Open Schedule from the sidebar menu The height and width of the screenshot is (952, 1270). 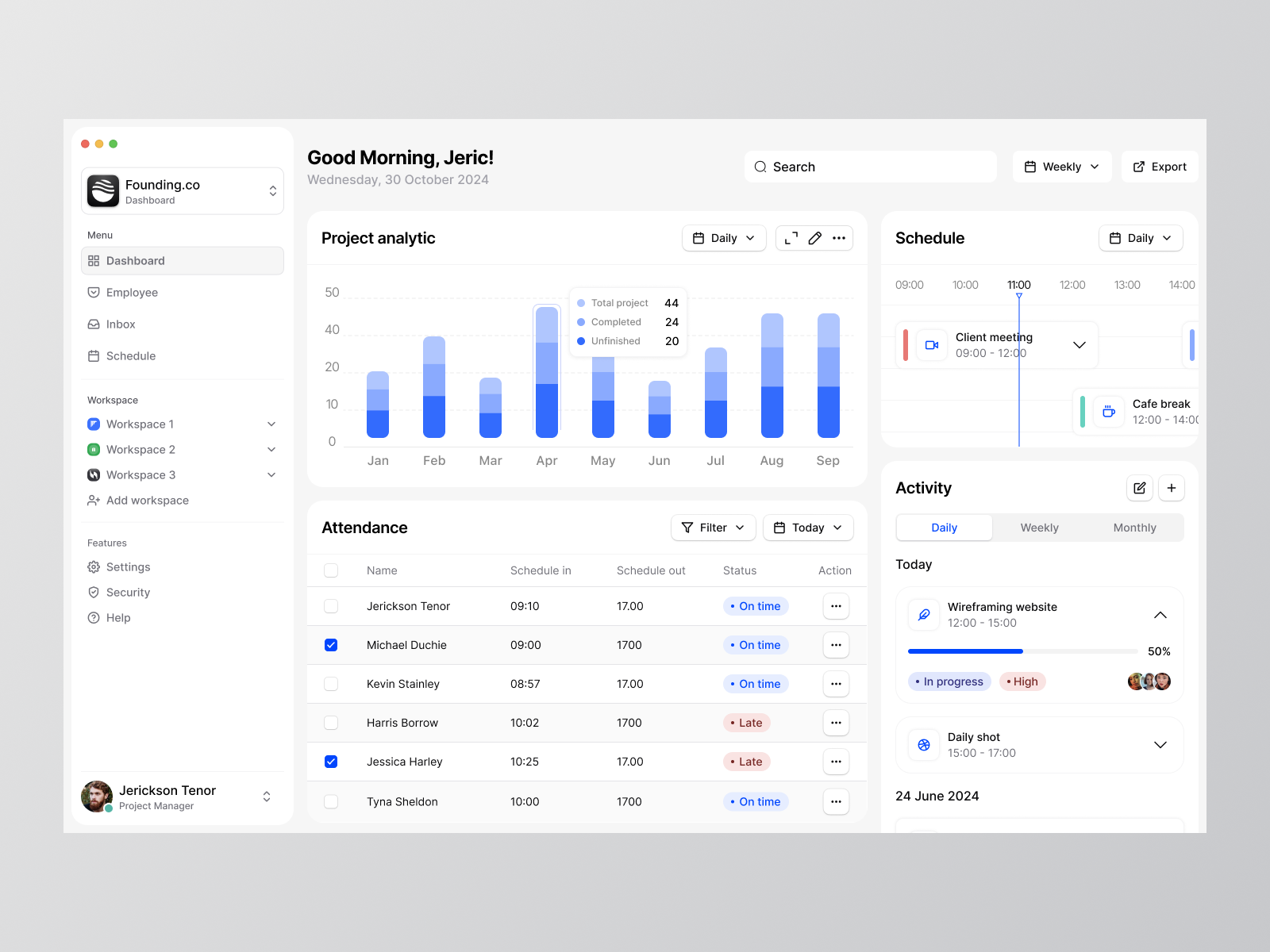click(x=130, y=355)
